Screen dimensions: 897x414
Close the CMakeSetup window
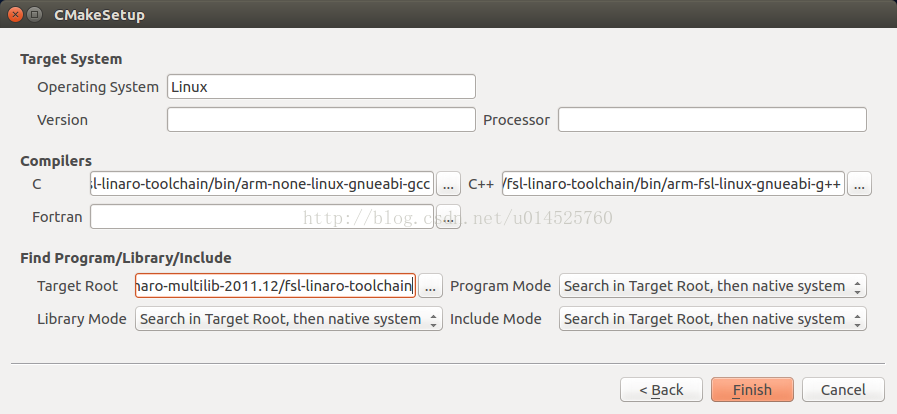[x=15, y=14]
